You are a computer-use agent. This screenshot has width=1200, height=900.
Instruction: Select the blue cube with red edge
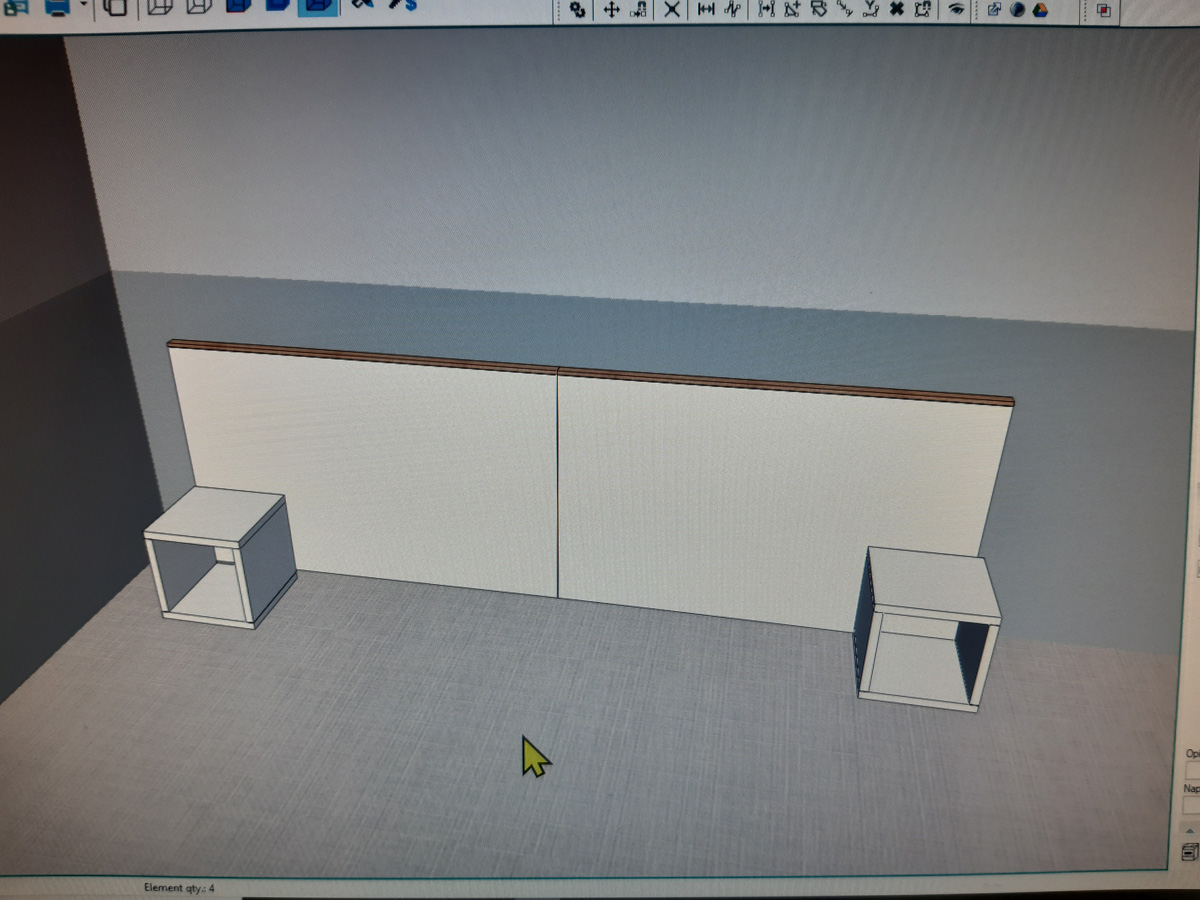pyautogui.click(x=238, y=5)
